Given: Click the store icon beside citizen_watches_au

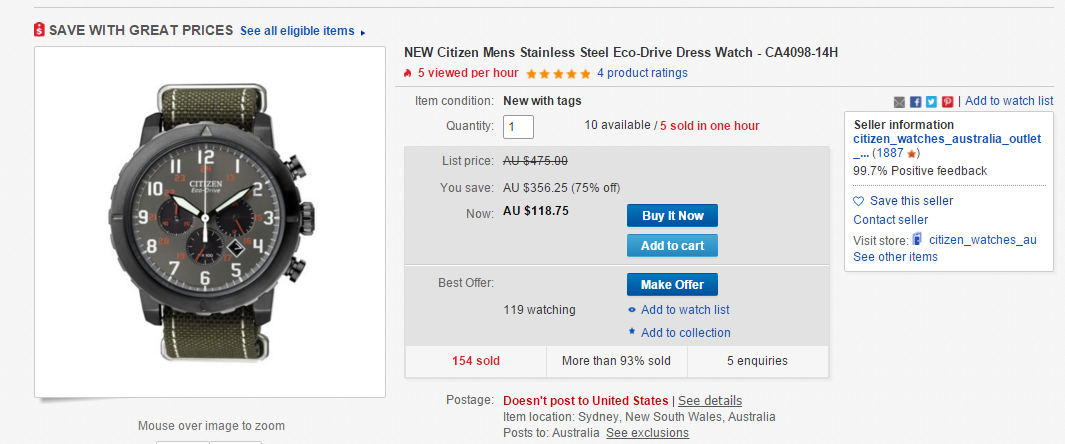Looking at the screenshot, I should [918, 240].
